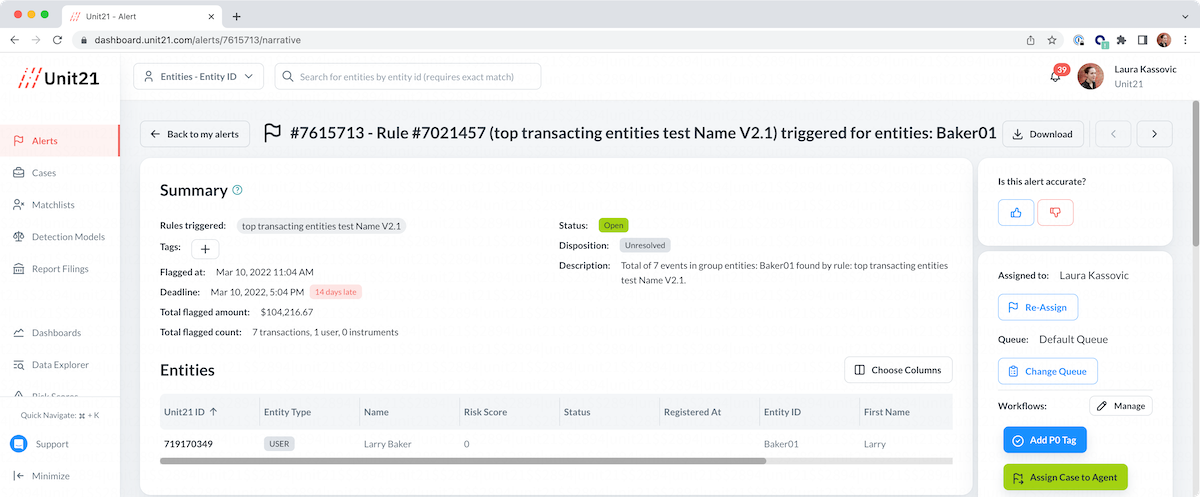Viewport: 1200px width, 497px height.
Task: Click the Larry Baker name cell
Action: [x=389, y=443]
